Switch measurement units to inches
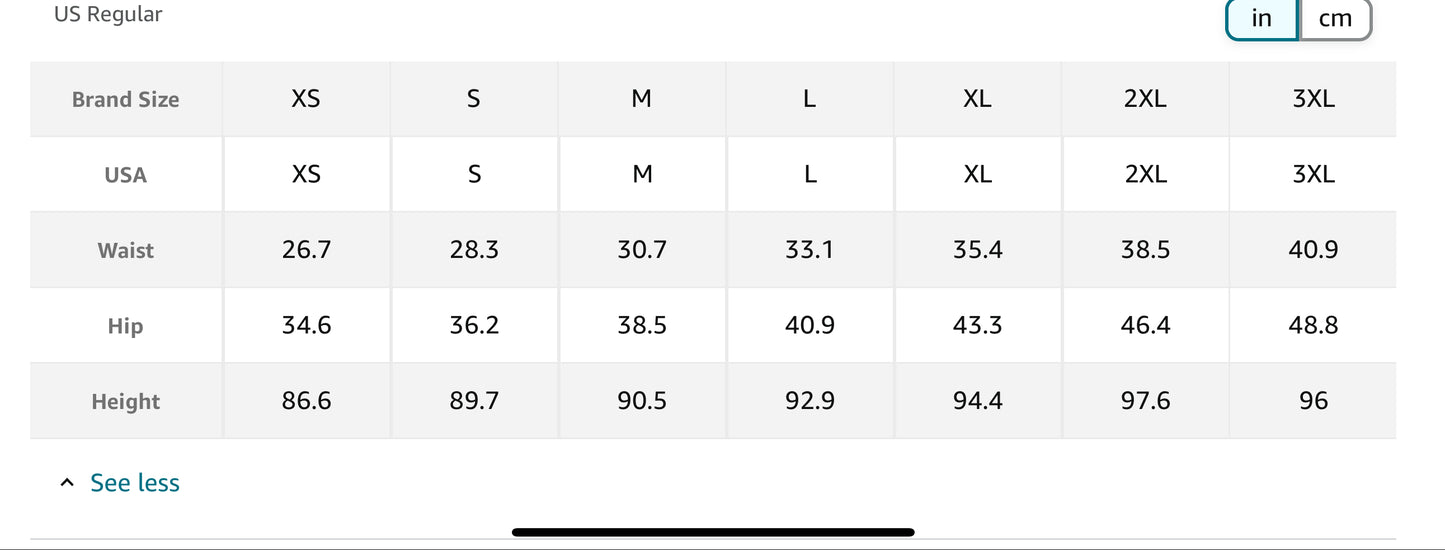 pyautogui.click(x=1261, y=19)
